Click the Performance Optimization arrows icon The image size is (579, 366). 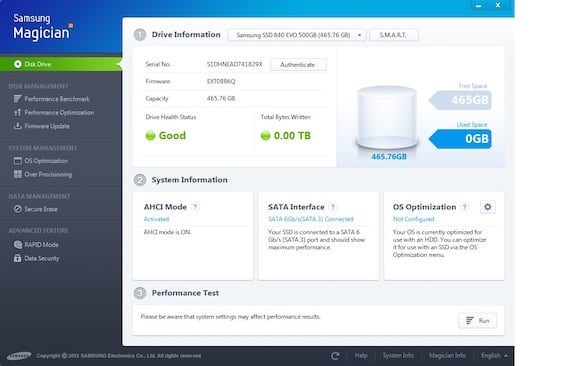pyautogui.click(x=17, y=113)
